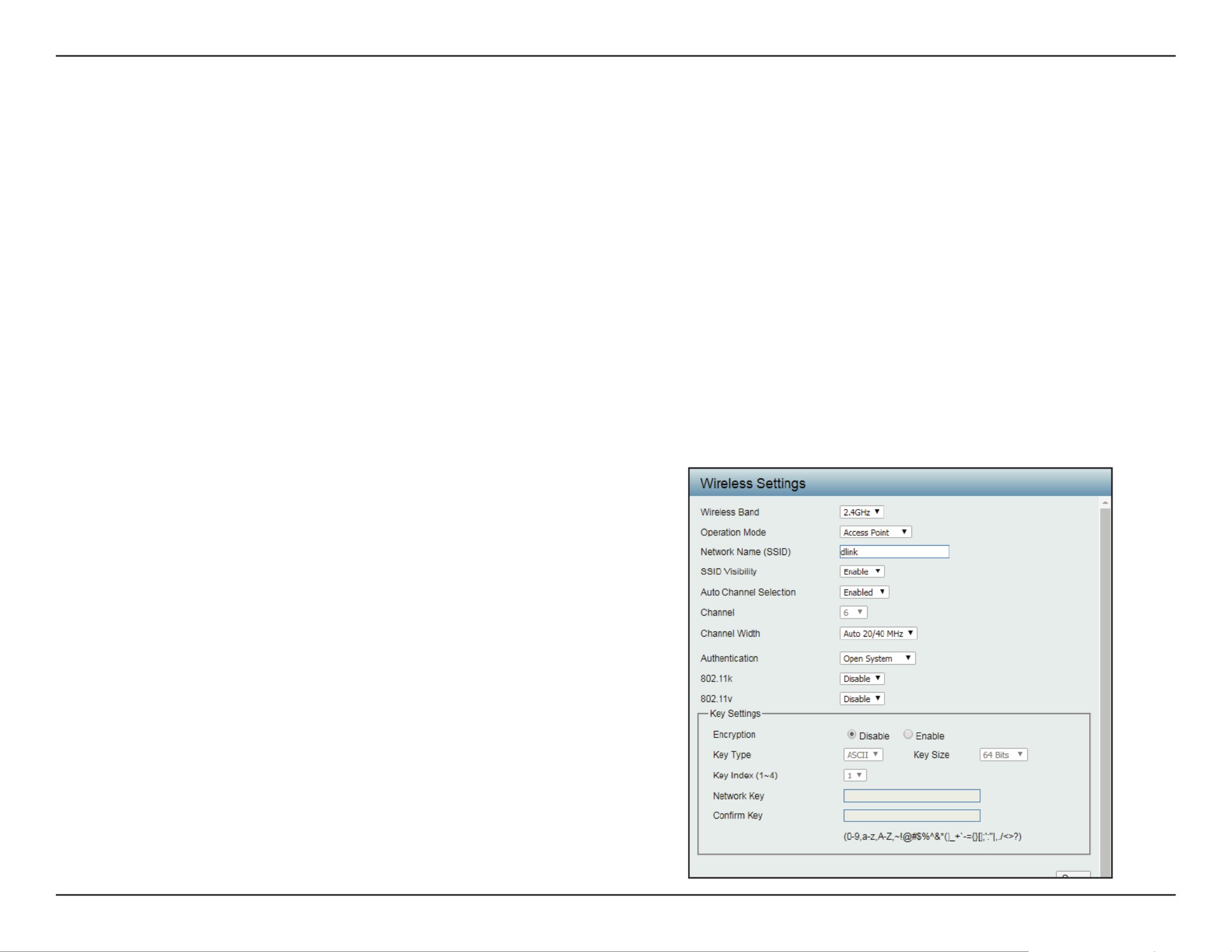The image size is (1232, 952).
Task: Click the Network Name (SSID) field
Action: (x=894, y=551)
